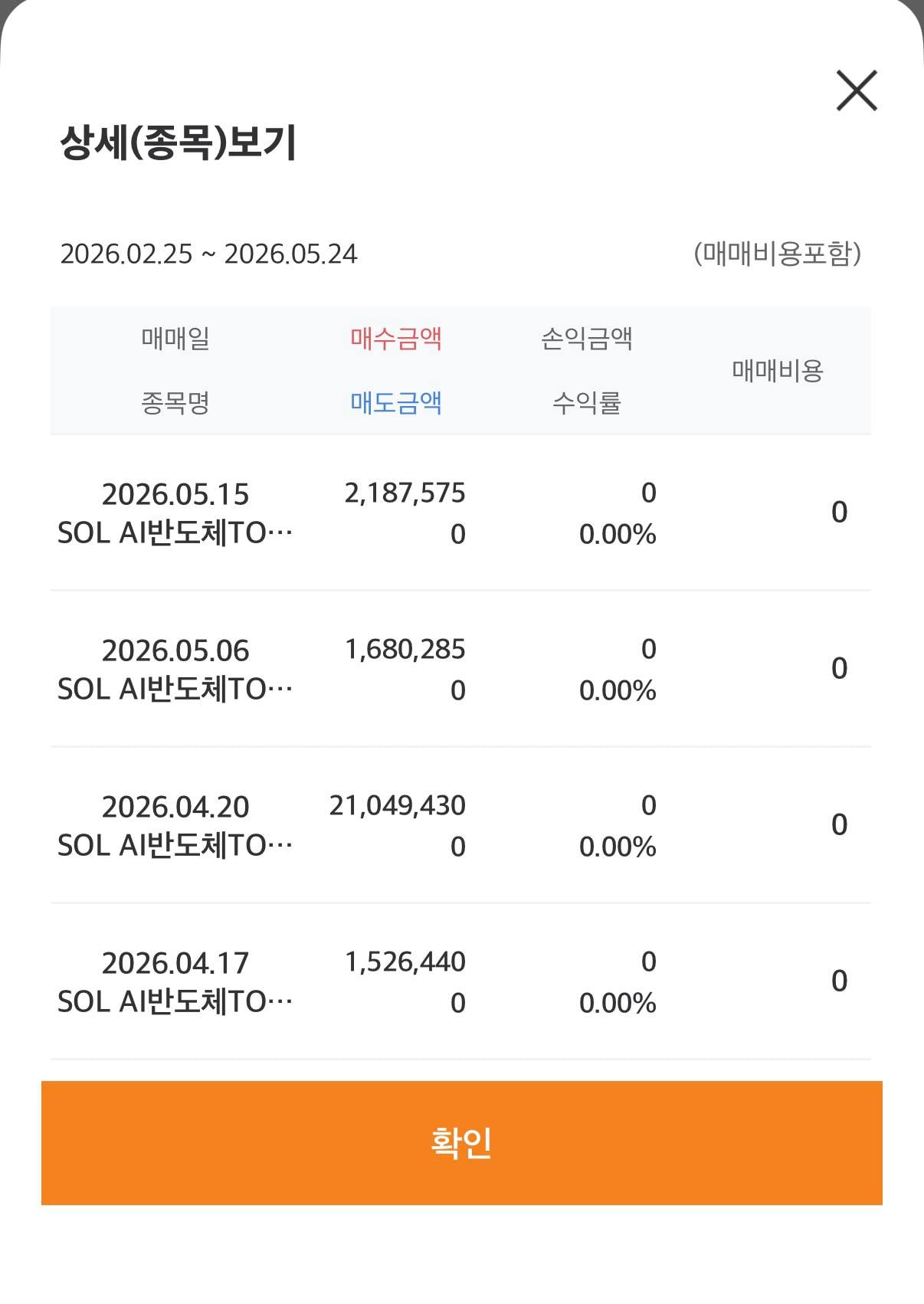Image resolution: width=924 pixels, height=1304 pixels.
Task: Tap the 매매비용 column header
Action: (x=778, y=371)
